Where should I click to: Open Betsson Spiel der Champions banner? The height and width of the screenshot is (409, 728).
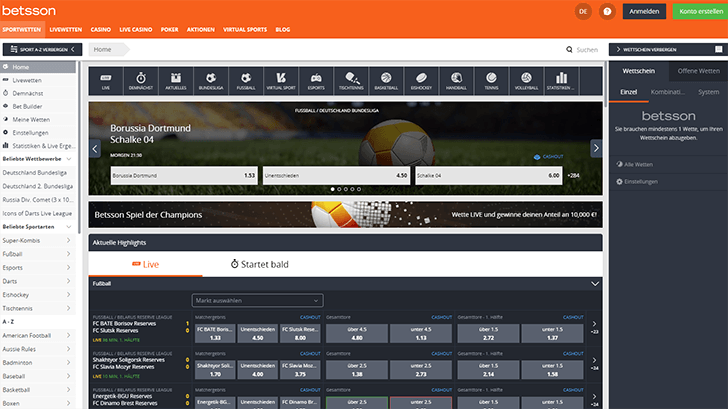pos(345,214)
